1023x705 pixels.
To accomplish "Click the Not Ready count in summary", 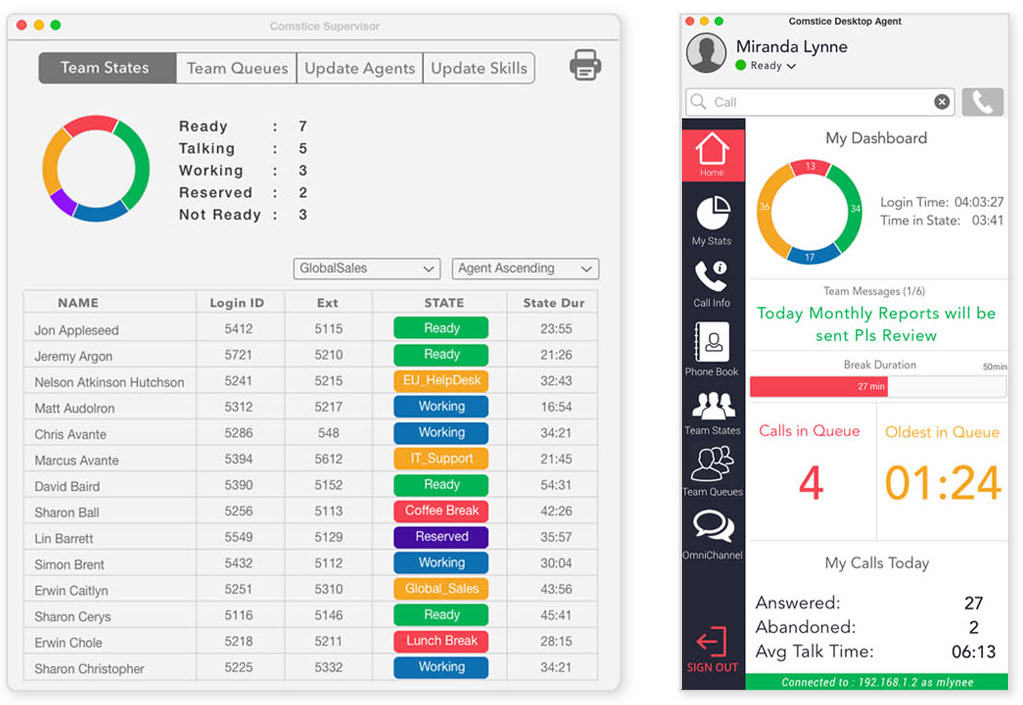I will click(x=303, y=215).
